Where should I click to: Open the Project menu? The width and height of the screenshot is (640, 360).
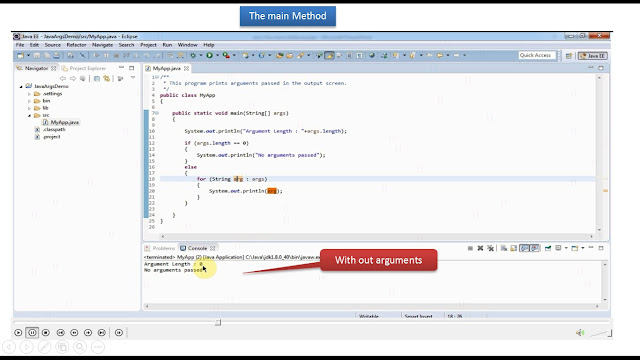148,45
